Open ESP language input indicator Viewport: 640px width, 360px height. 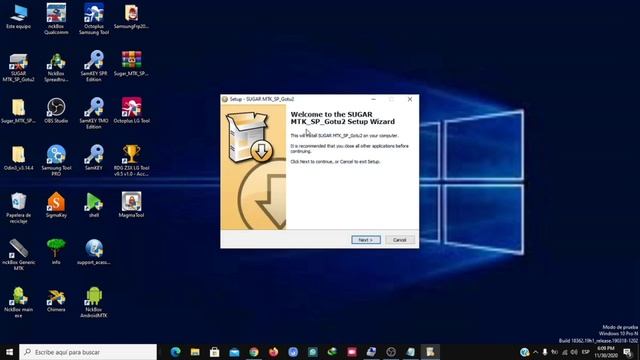click(x=586, y=352)
